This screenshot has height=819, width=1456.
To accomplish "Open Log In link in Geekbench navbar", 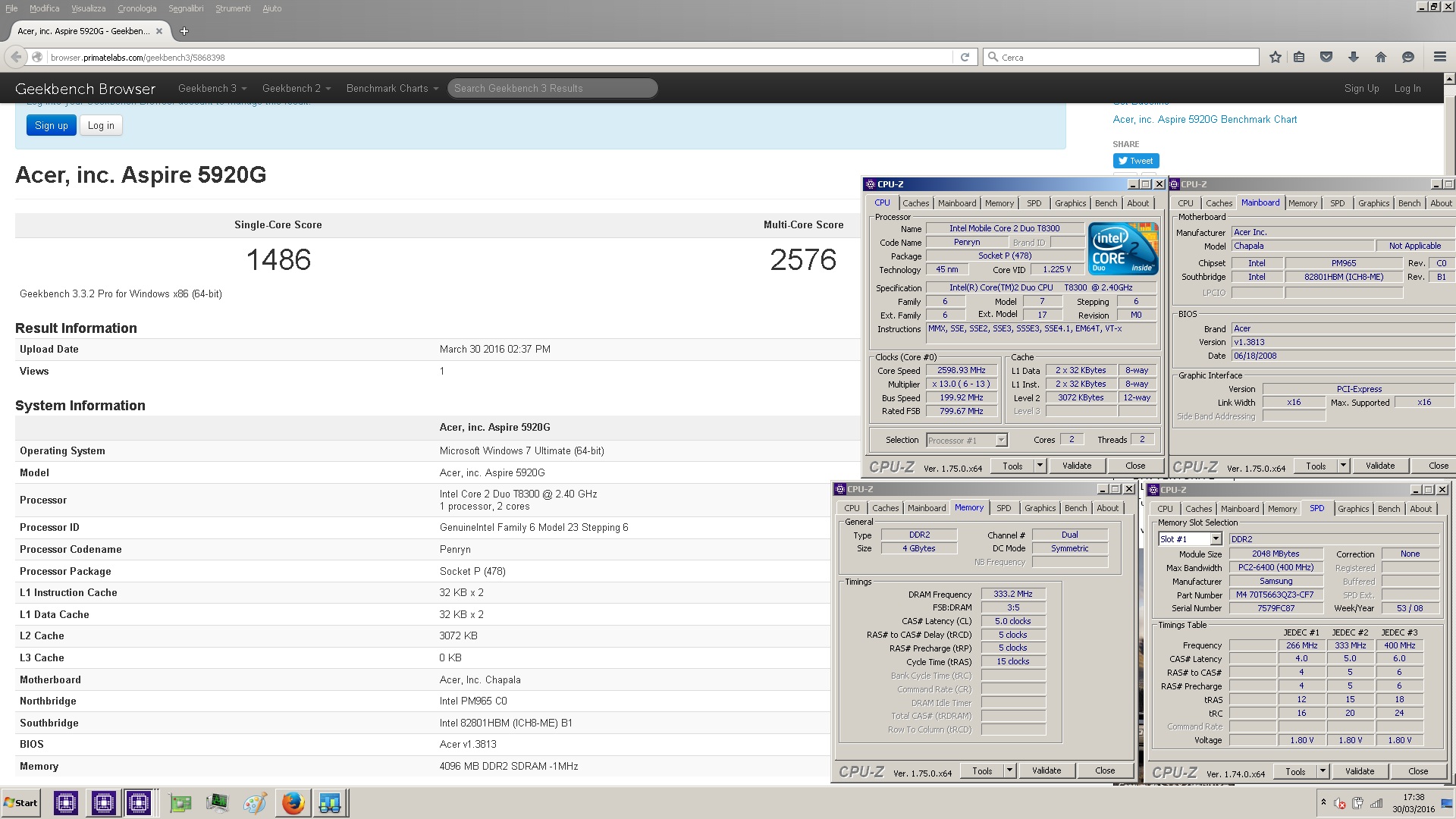I will [1407, 89].
